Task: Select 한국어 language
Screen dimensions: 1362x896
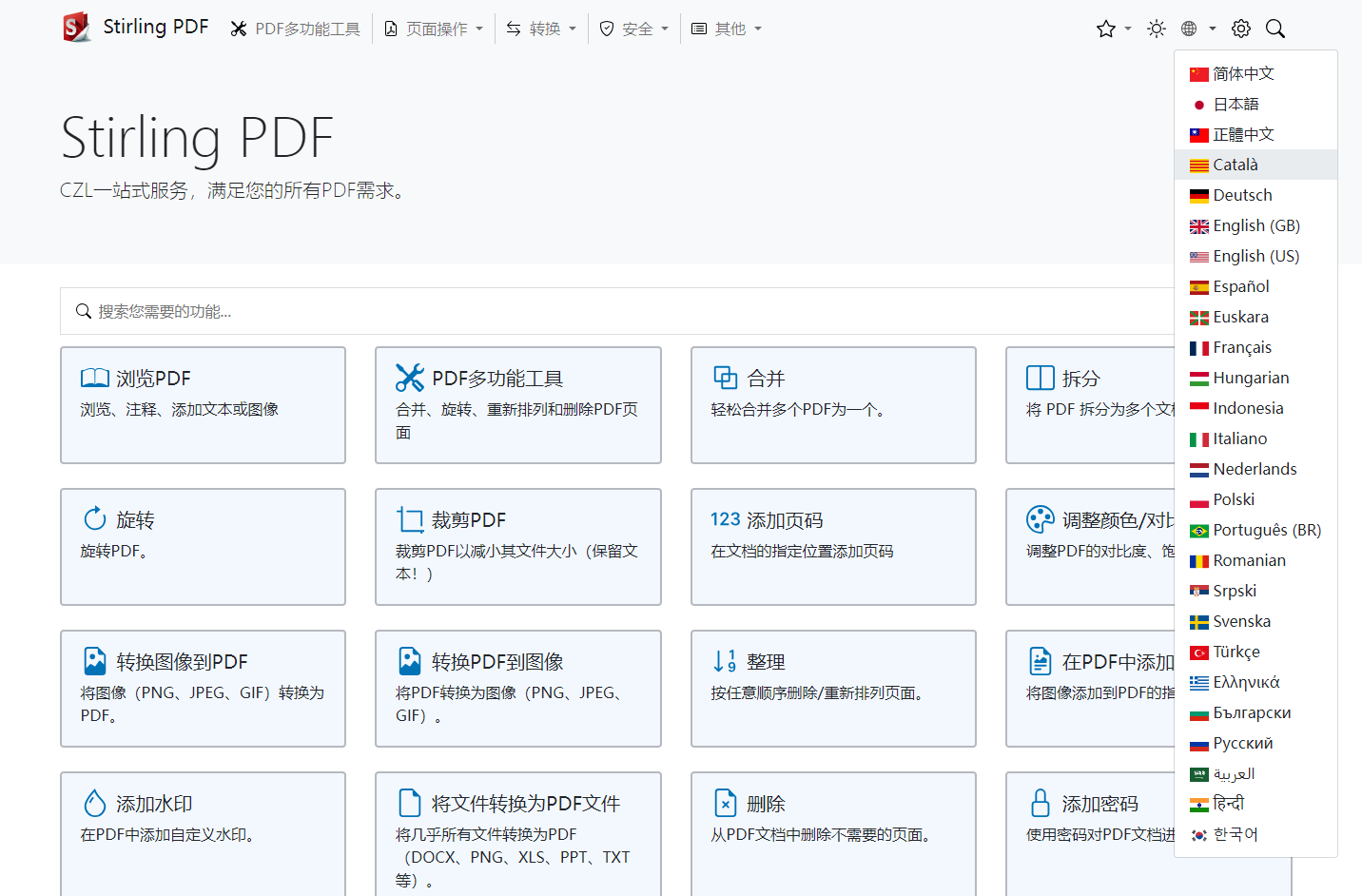Action: [1255, 834]
